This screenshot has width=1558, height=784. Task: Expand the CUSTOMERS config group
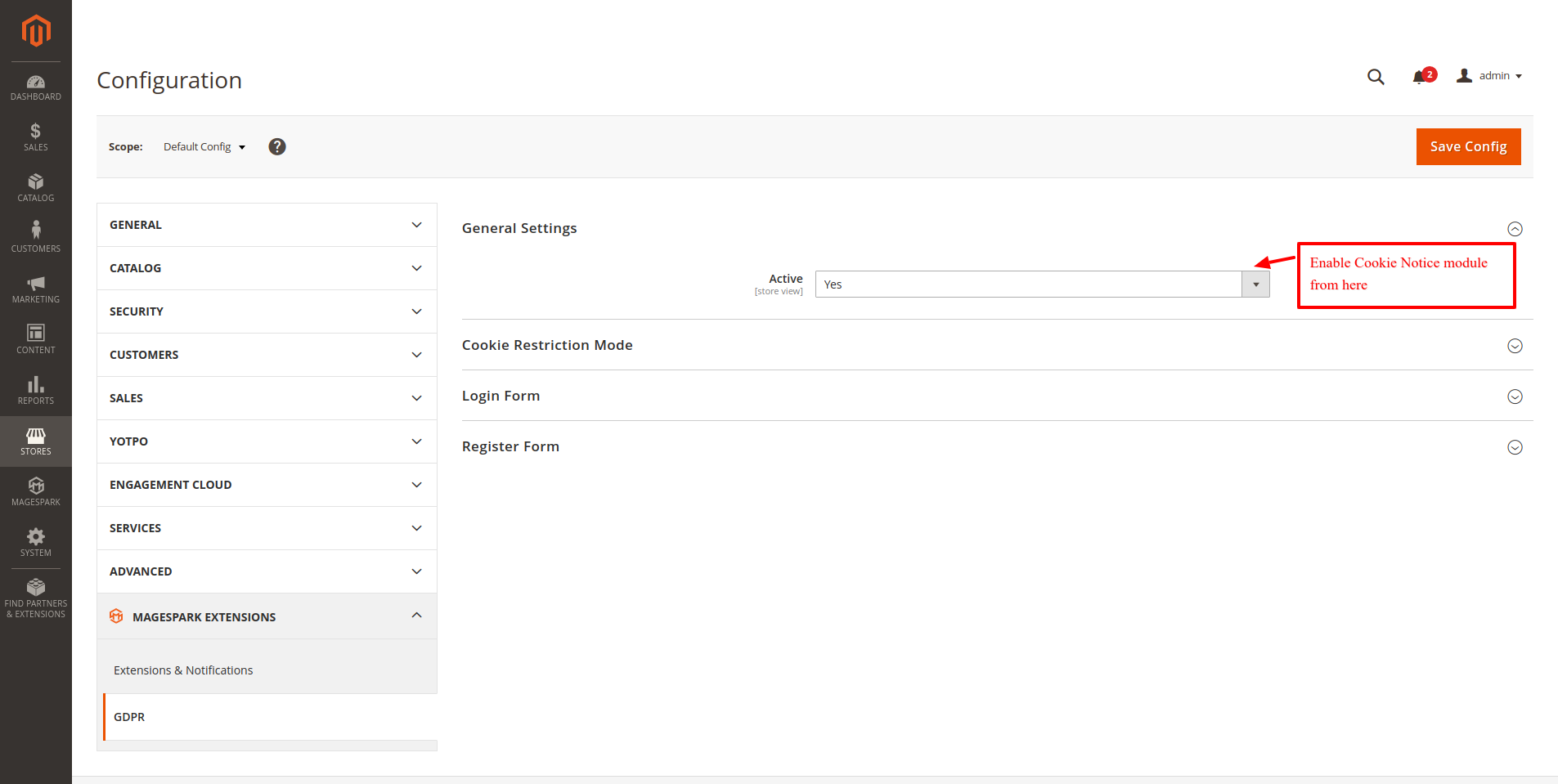coord(267,355)
